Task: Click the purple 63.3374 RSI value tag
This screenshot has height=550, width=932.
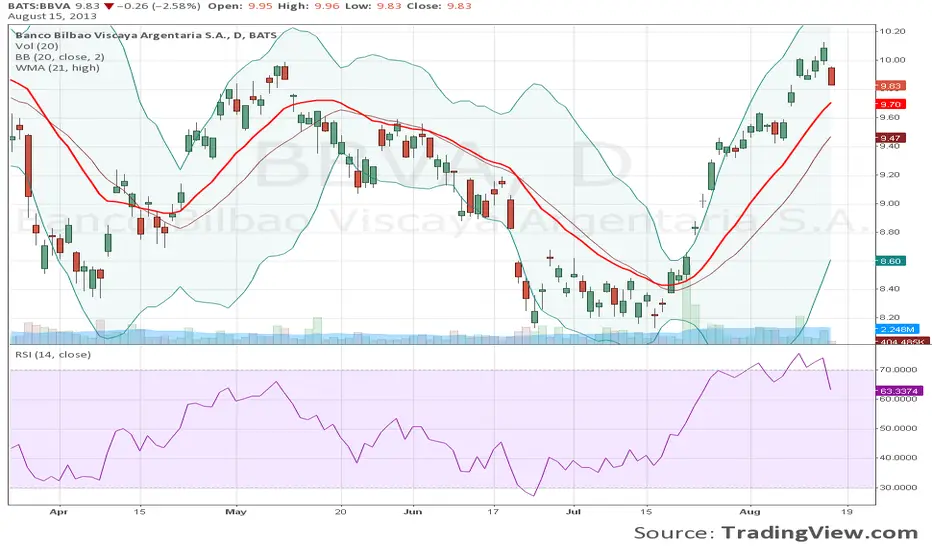Action: point(899,391)
